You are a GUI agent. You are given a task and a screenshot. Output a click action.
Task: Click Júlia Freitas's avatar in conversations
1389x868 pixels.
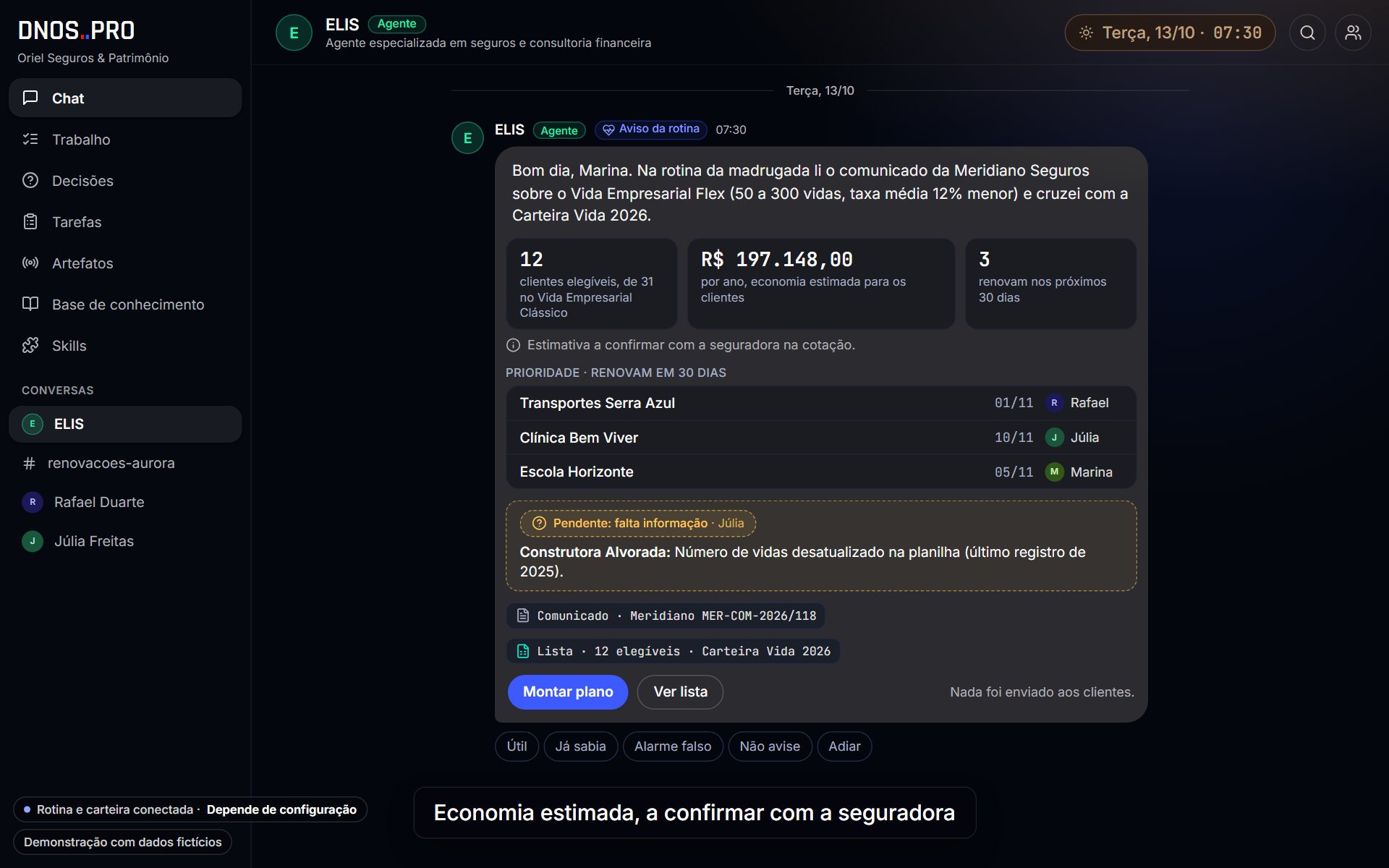tap(33, 541)
